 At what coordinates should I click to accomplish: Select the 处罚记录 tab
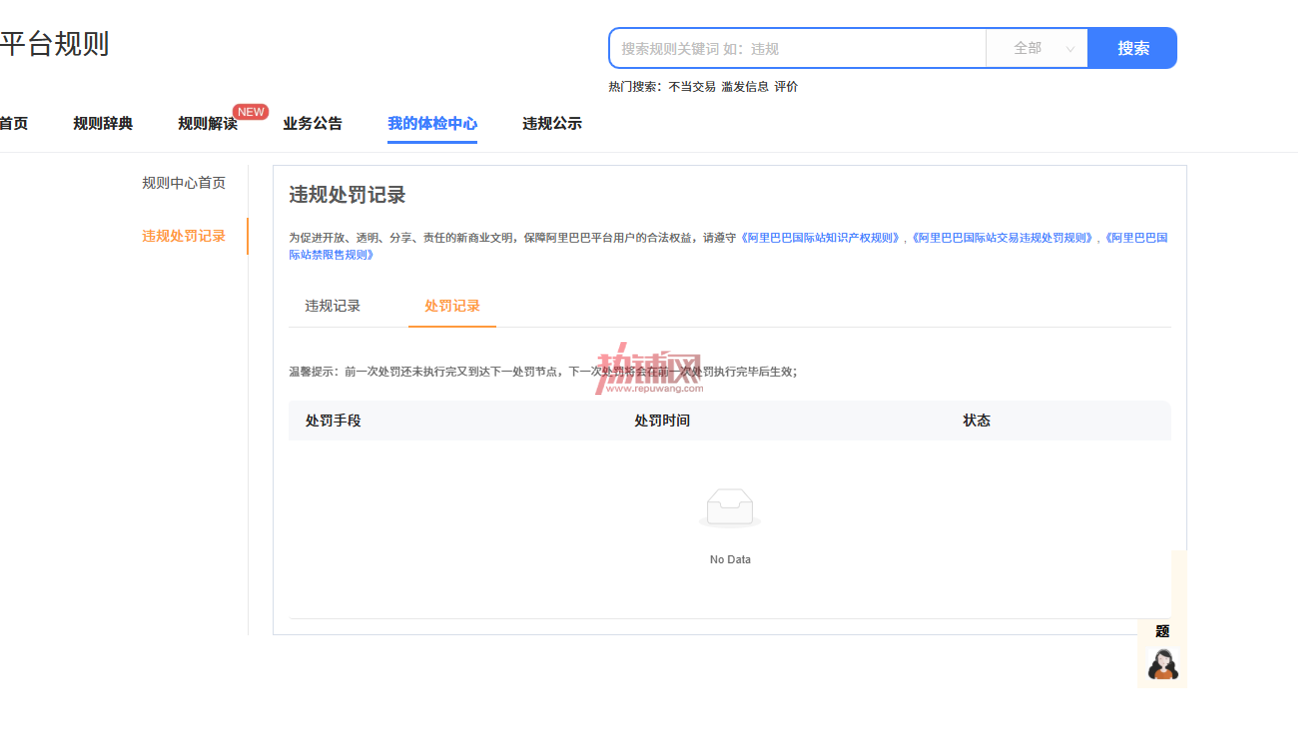452,306
